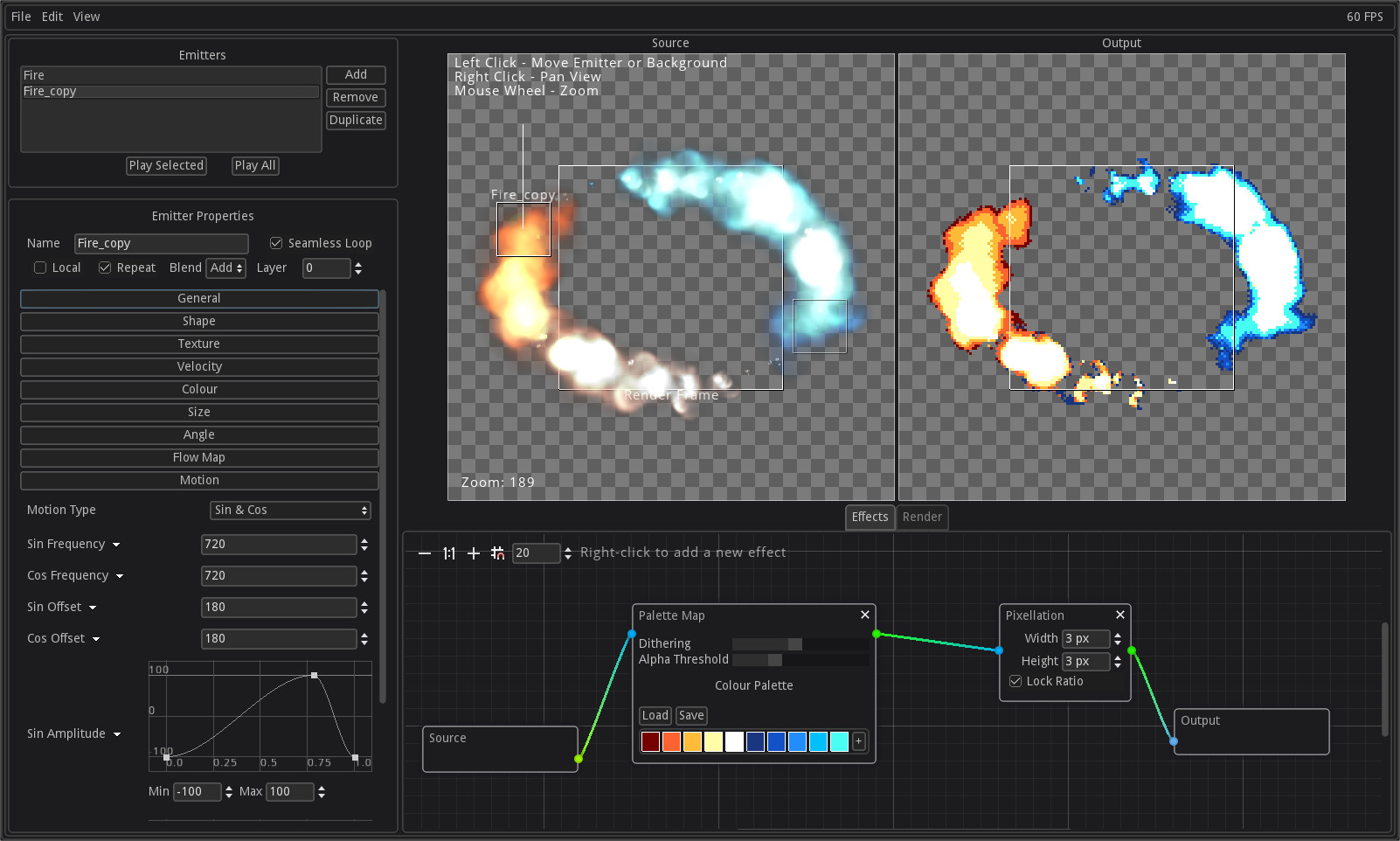Viewport: 1400px width, 841px height.
Task: Select the dark red palette swatch
Action: click(650, 741)
